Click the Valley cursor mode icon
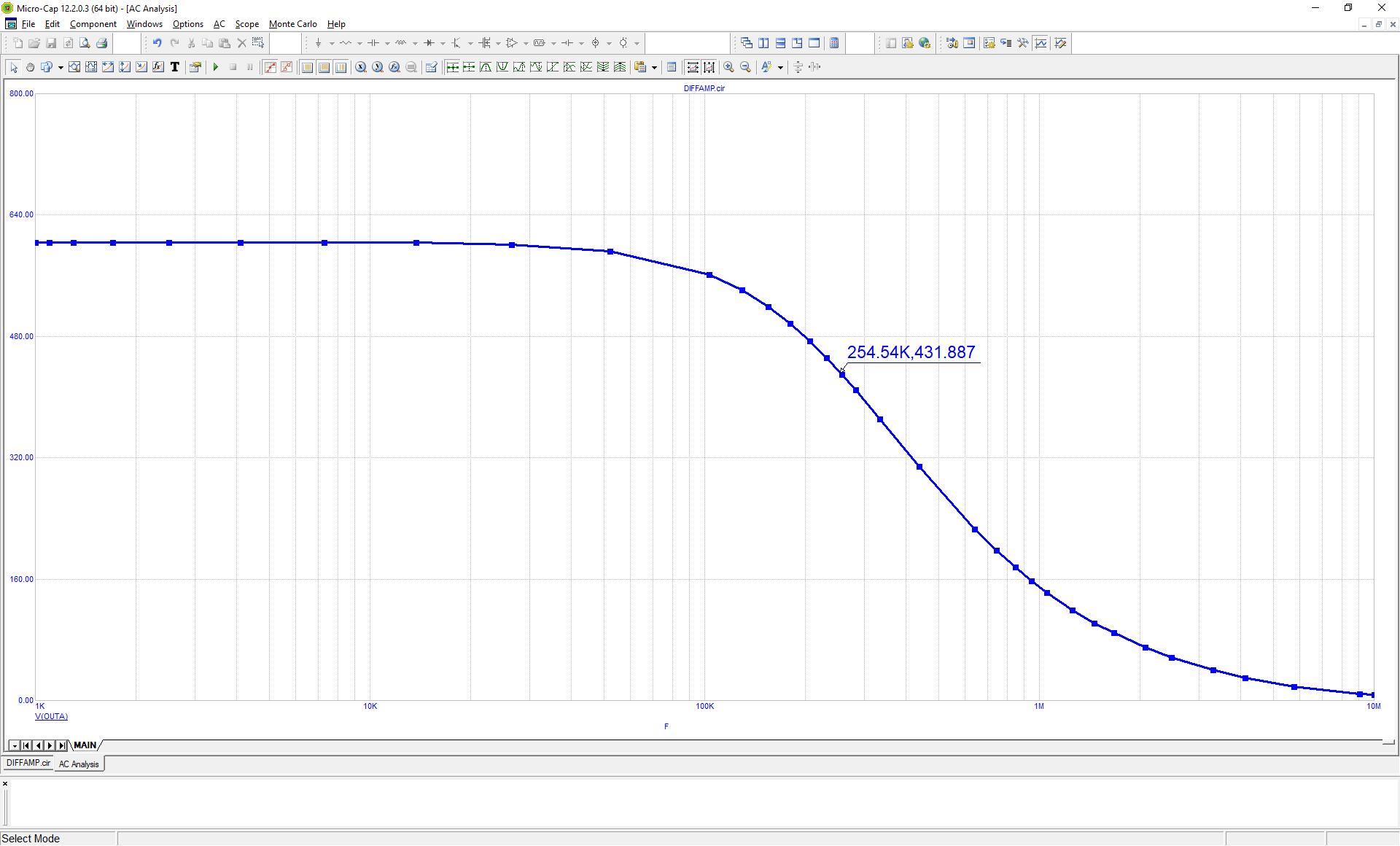1400x846 pixels. 502,67
